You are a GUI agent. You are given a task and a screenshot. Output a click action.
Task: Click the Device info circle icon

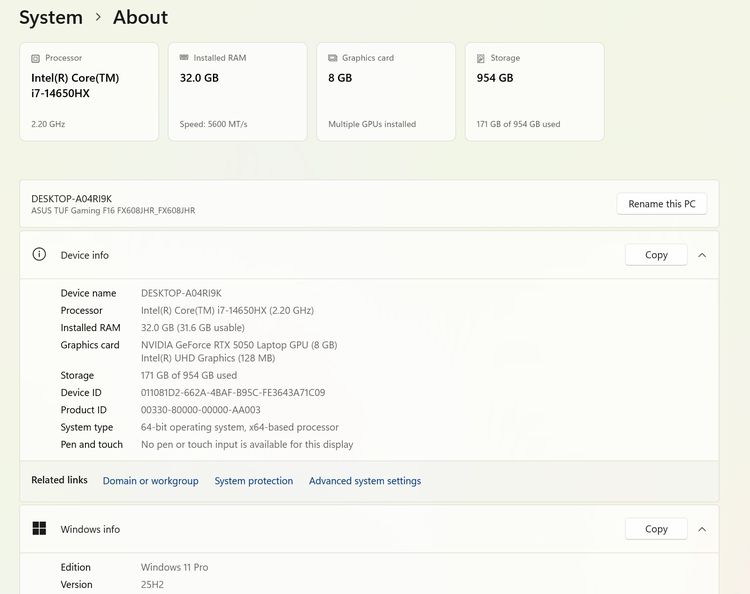pyautogui.click(x=39, y=254)
